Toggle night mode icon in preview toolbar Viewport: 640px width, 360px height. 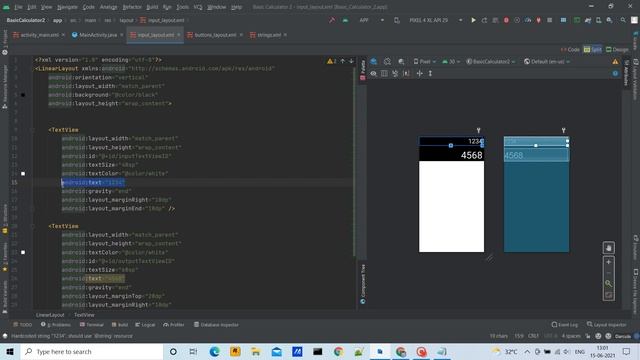[401, 62]
